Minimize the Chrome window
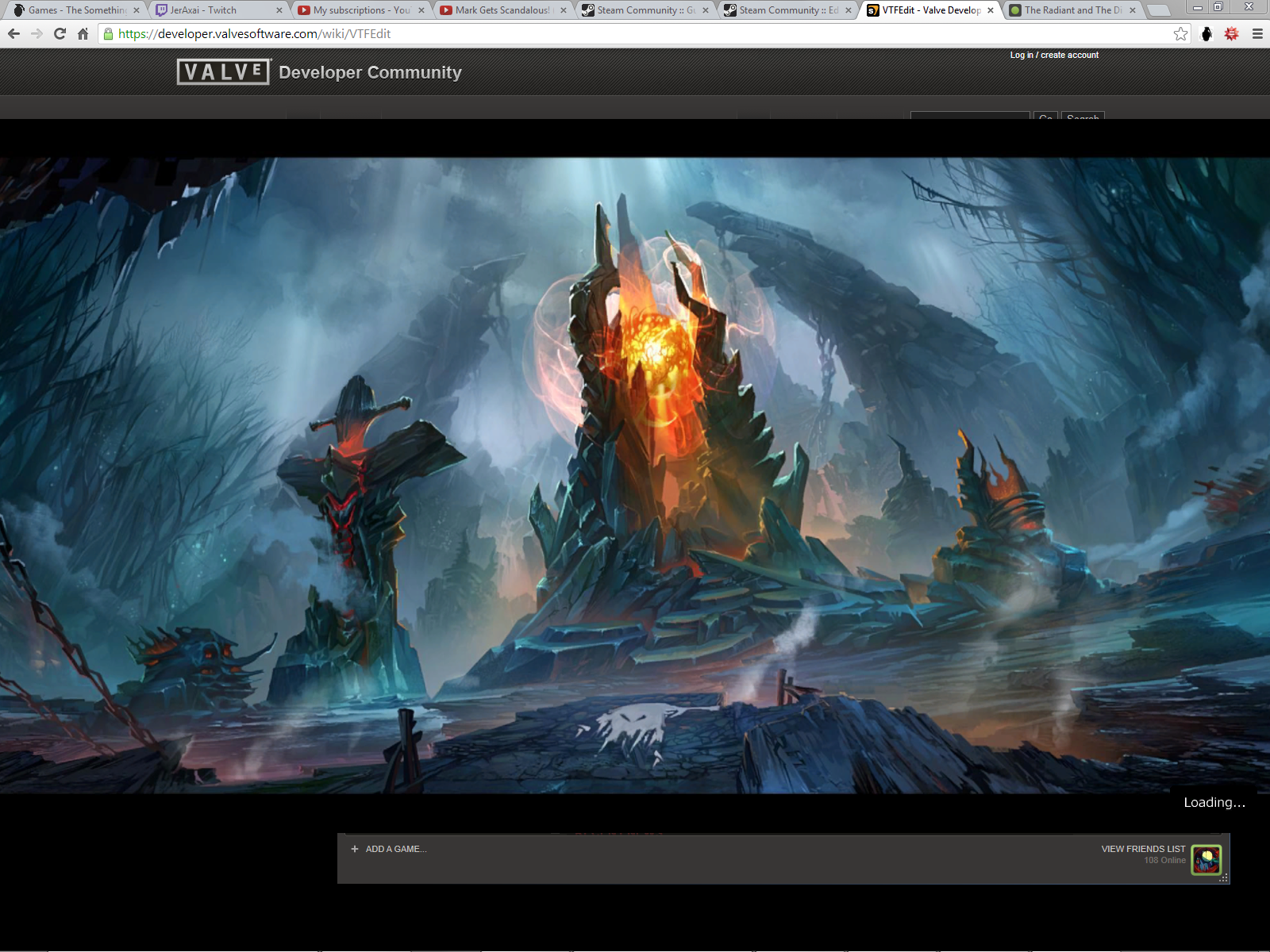 (x=1198, y=7)
